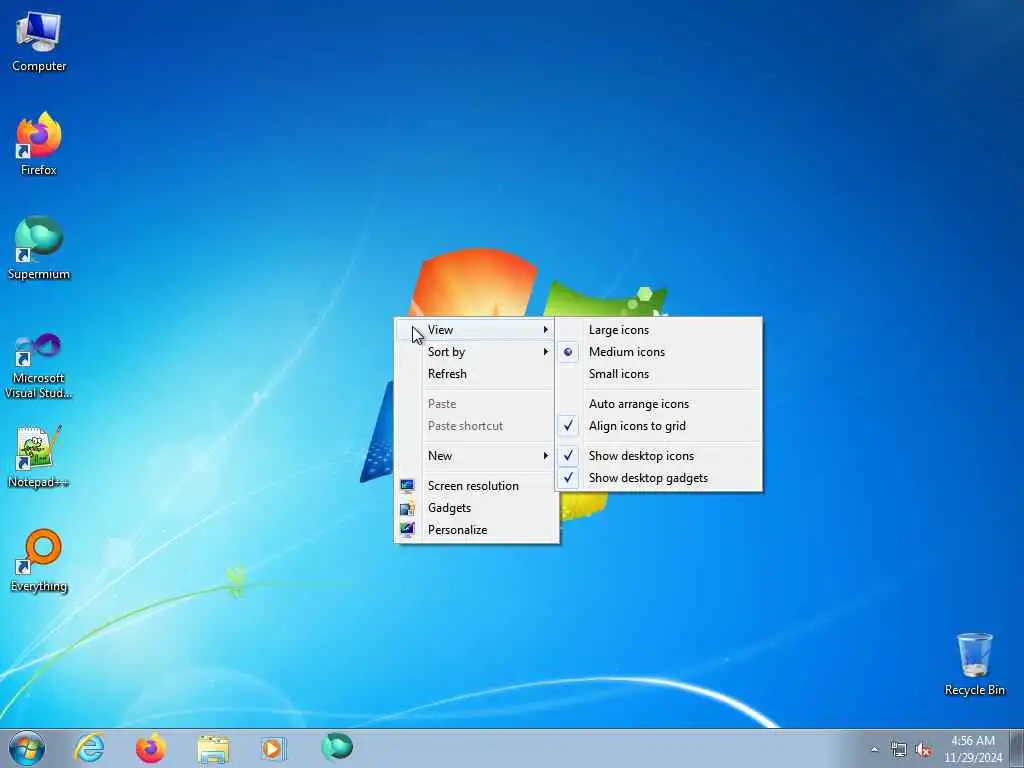This screenshot has height=768, width=1024.
Task: Click the muted volume tray icon
Action: (923, 750)
